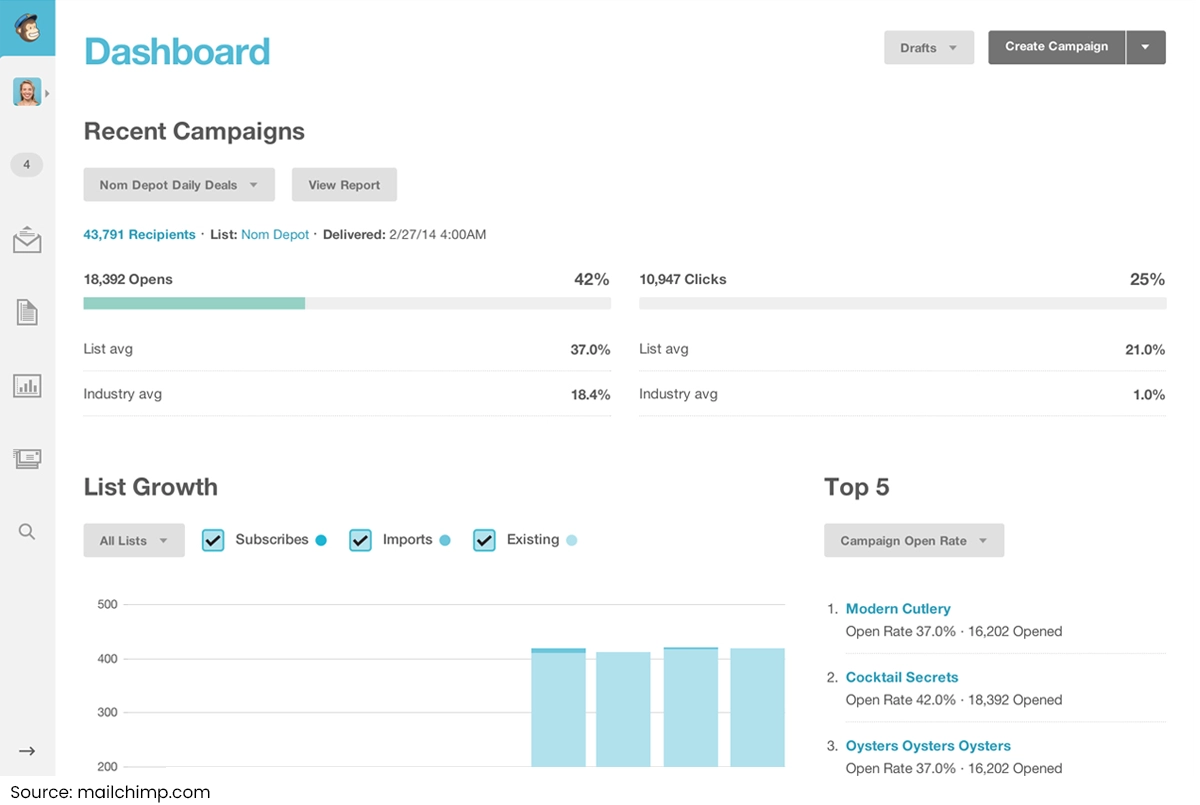Click the 500 axis label on chart

pos(107,604)
